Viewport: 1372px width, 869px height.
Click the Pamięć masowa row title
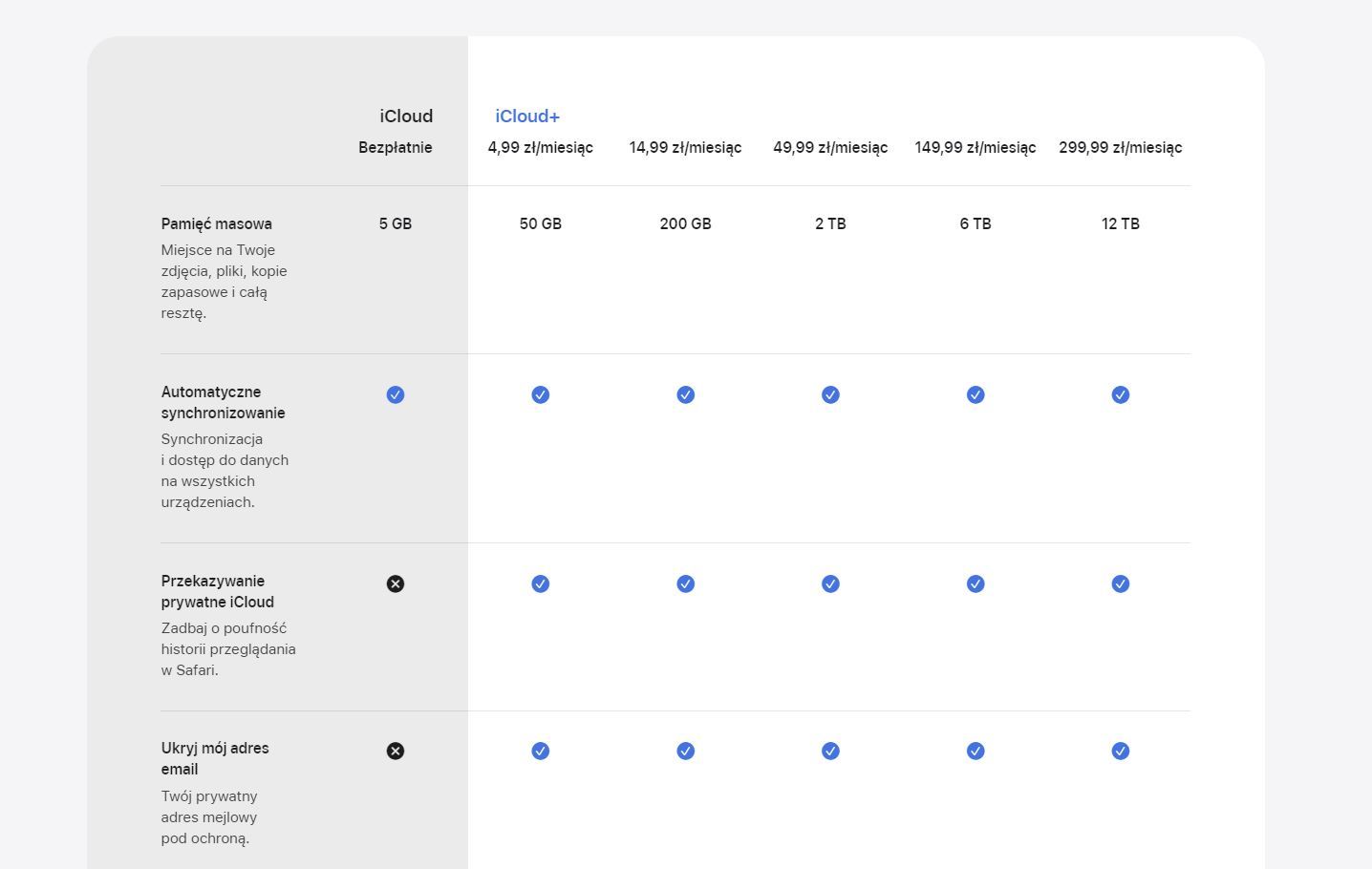pos(217,223)
